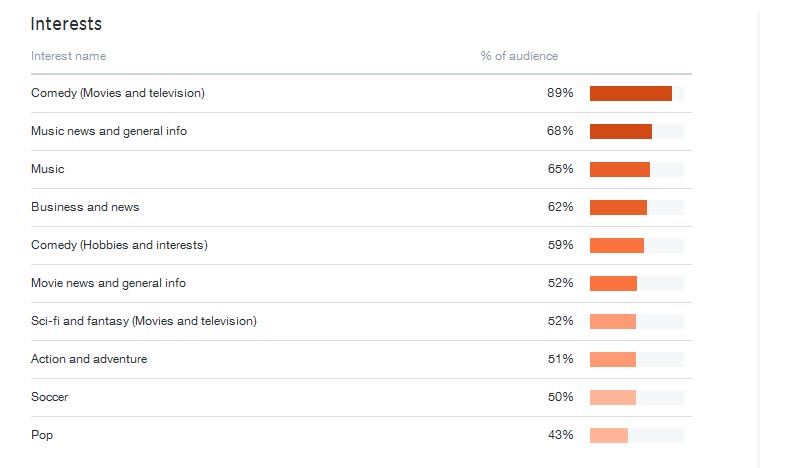Click the Soccer row's light orange bar
790x468 pixels.
[612, 397]
